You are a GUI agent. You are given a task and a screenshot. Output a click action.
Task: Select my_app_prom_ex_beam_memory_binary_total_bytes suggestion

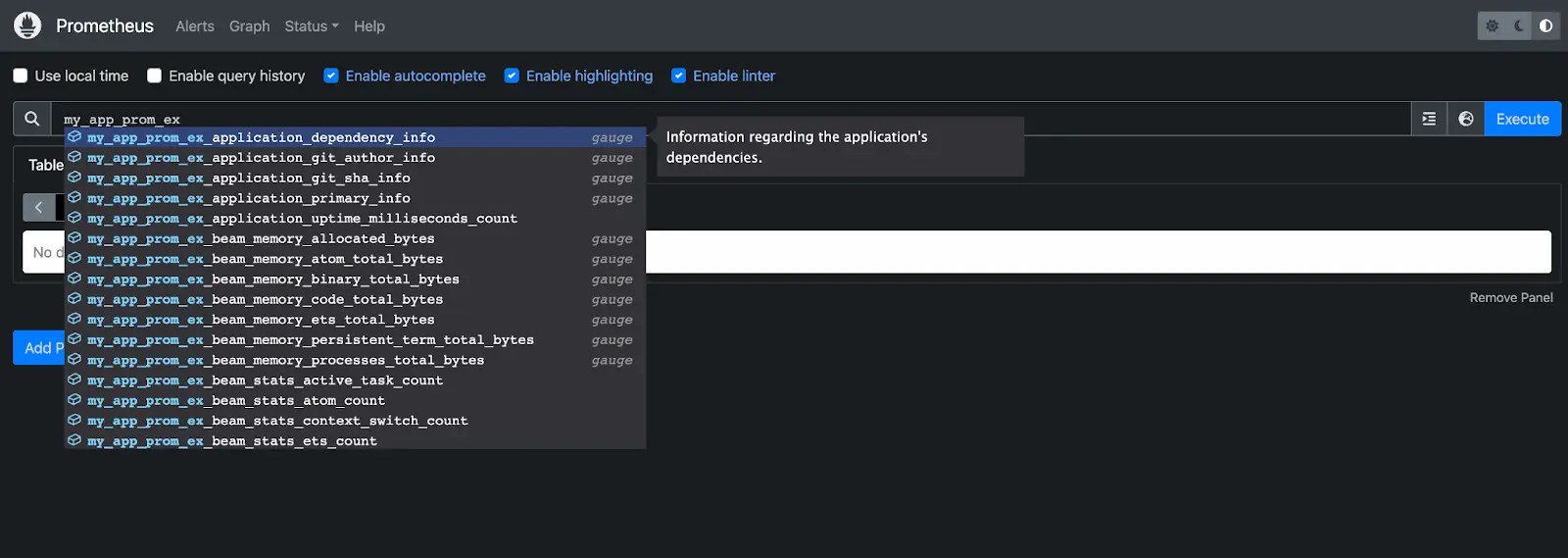pyautogui.click(x=355, y=279)
